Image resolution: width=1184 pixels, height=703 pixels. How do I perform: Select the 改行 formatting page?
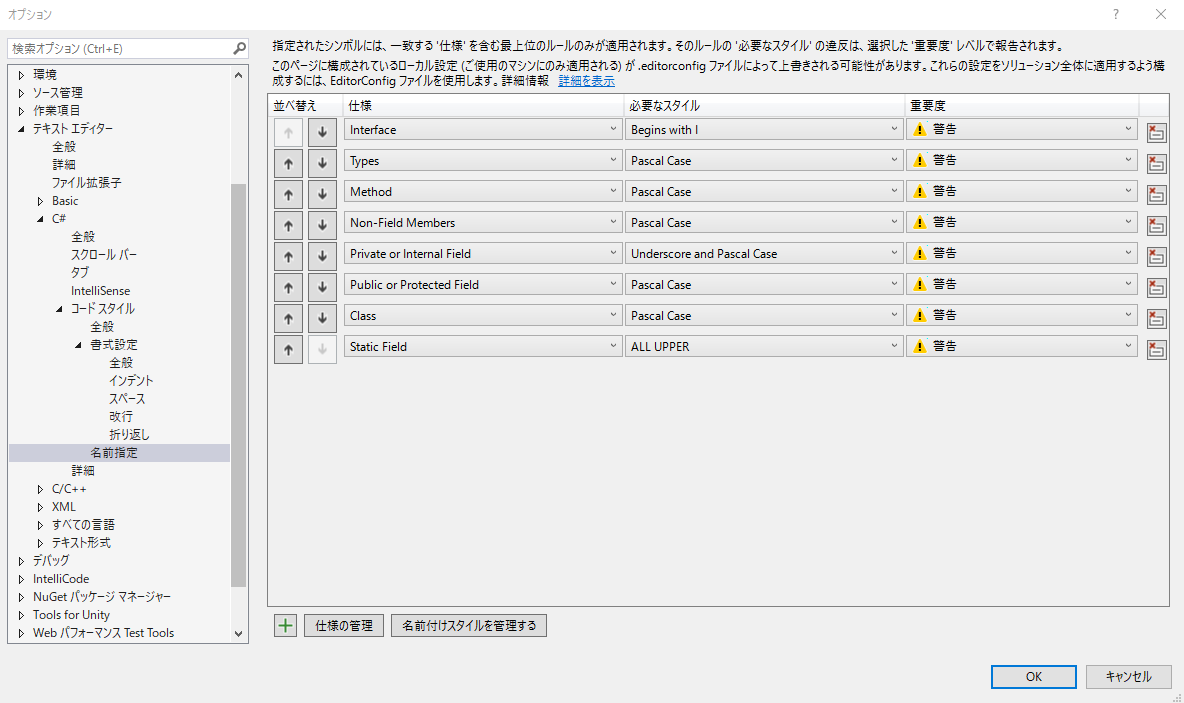point(121,417)
